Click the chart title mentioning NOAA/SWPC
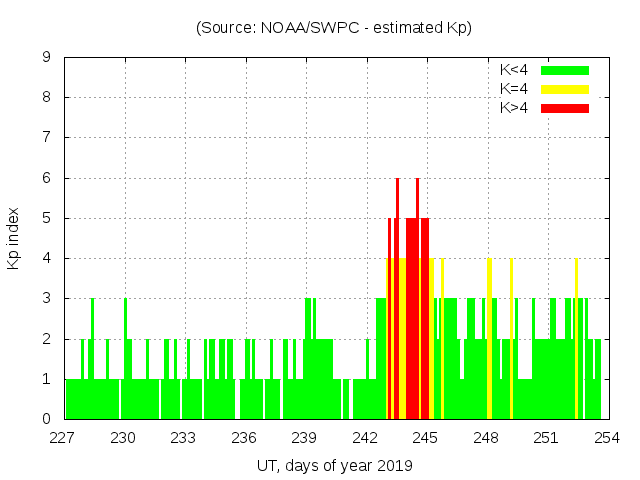The width and height of the screenshot is (640, 480). pyautogui.click(x=334, y=28)
